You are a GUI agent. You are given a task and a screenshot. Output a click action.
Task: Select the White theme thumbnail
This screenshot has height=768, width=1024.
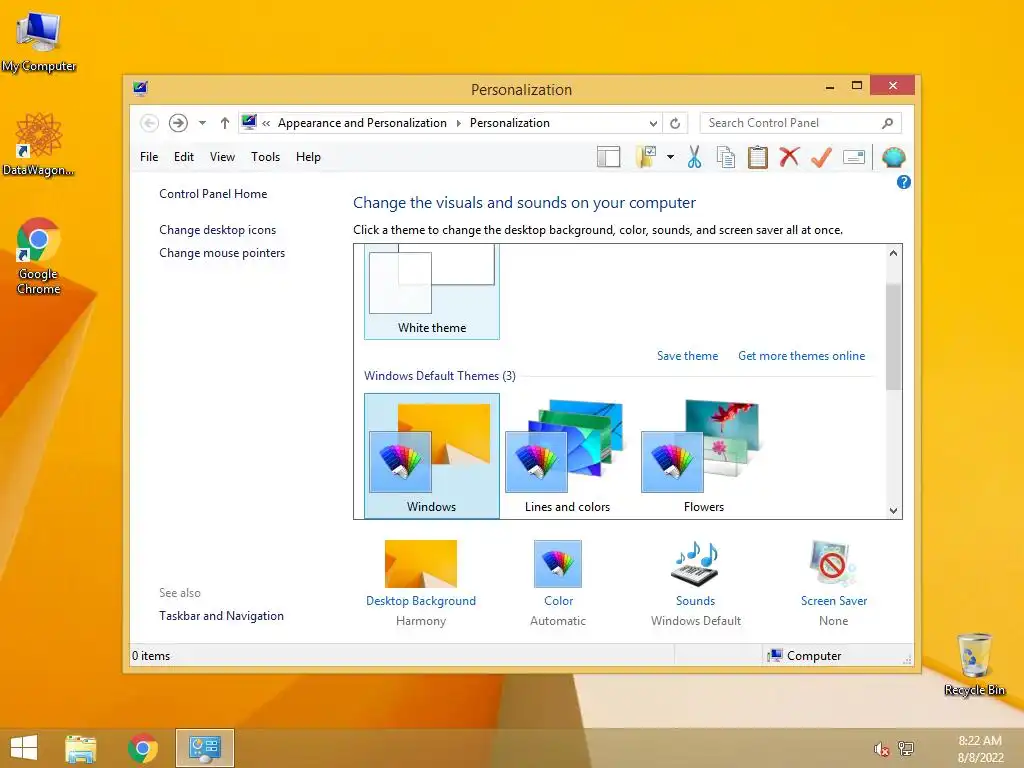point(432,292)
